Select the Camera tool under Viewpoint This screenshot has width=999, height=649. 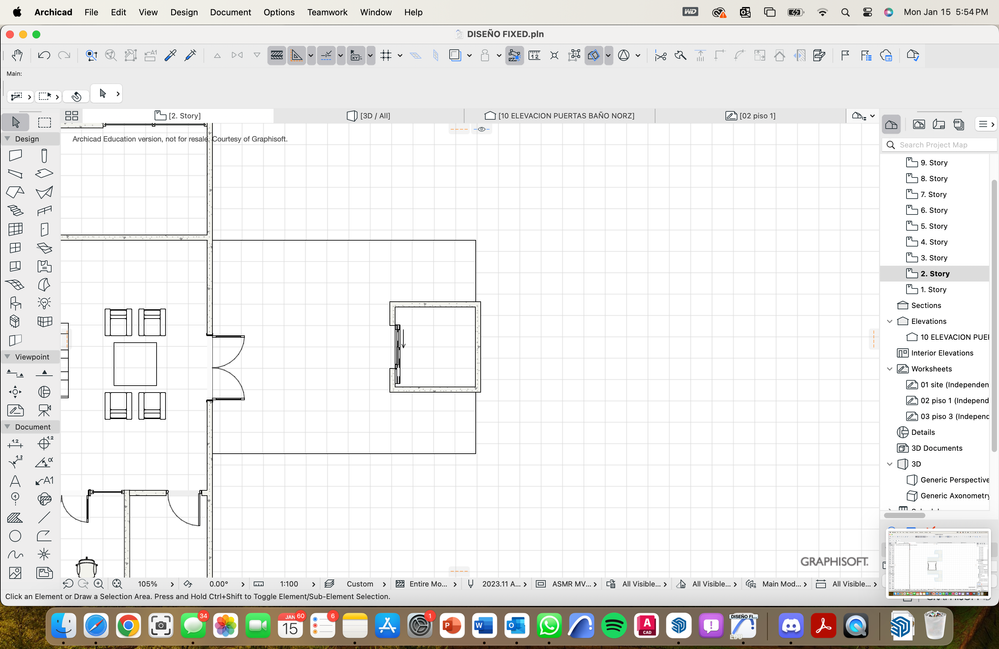point(44,408)
